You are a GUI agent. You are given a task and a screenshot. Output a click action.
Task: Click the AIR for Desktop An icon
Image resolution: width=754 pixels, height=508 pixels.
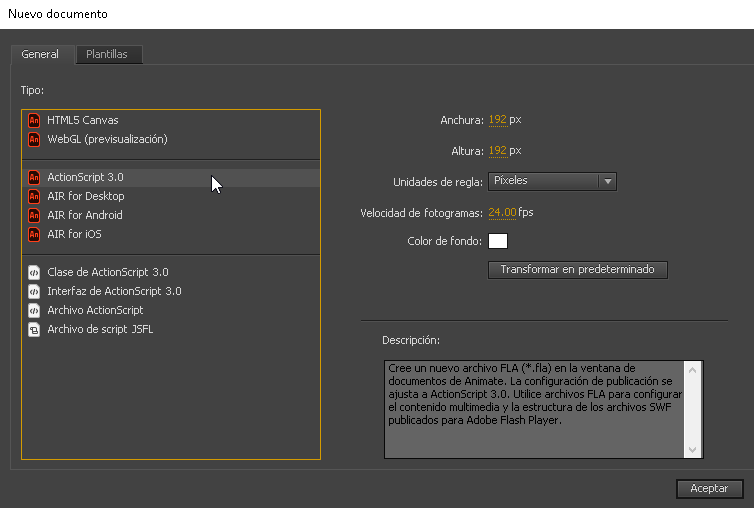click(x=34, y=196)
